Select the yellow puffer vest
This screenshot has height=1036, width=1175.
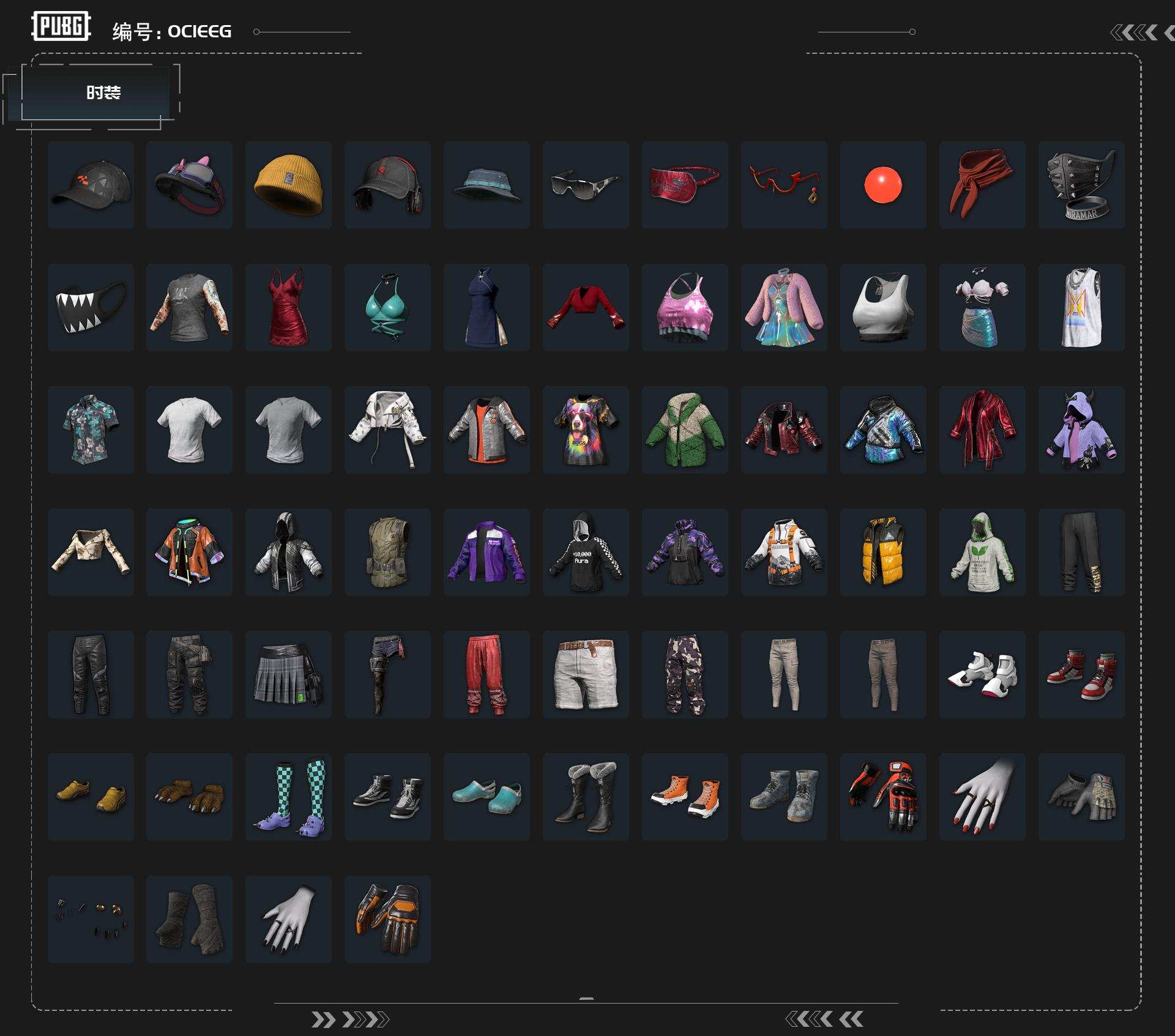pos(883,552)
